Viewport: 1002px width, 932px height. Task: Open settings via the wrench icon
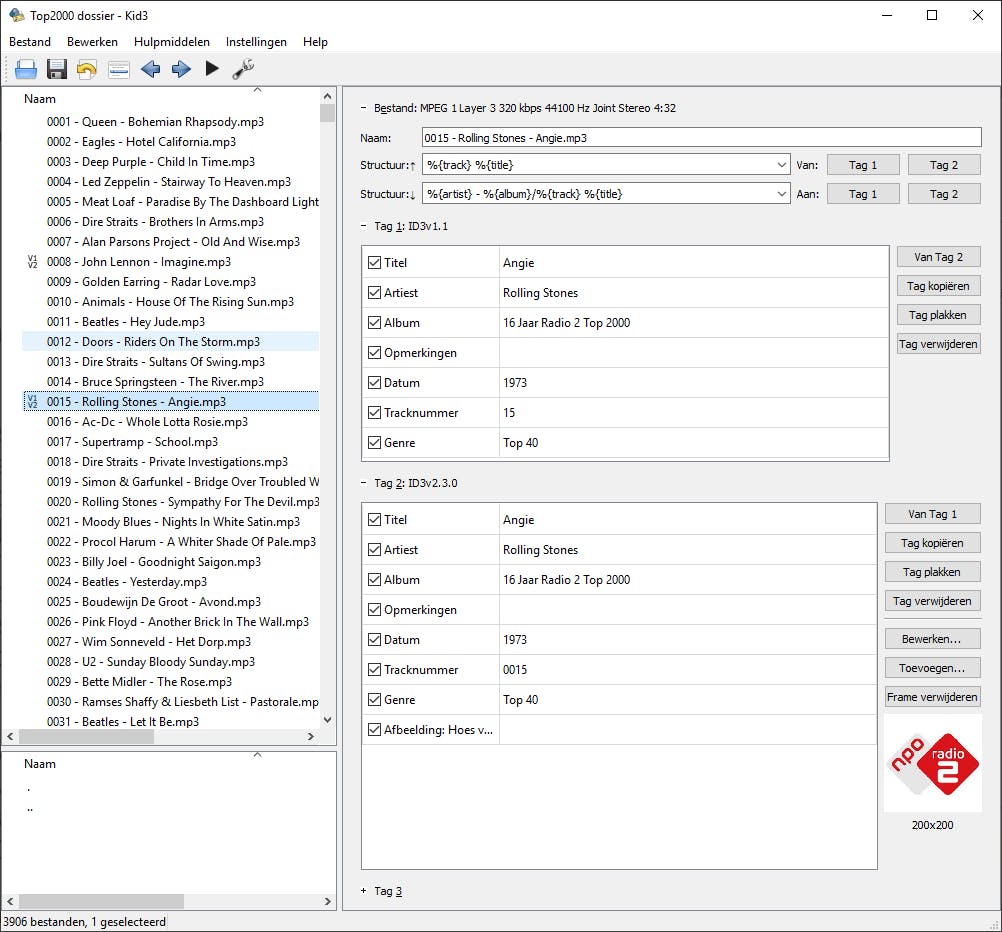click(243, 69)
